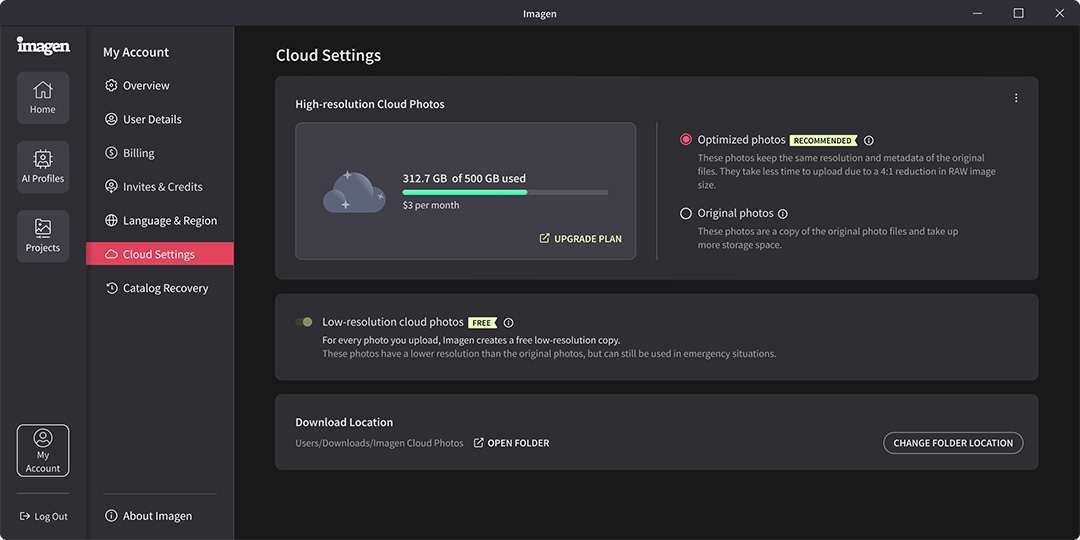Open About Imagen at the sidebar bottom
The image size is (1080, 540).
(x=148, y=516)
